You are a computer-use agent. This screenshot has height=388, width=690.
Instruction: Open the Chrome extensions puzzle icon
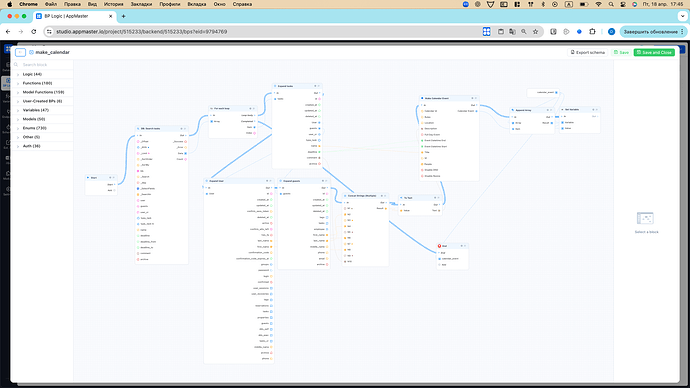pos(592,32)
